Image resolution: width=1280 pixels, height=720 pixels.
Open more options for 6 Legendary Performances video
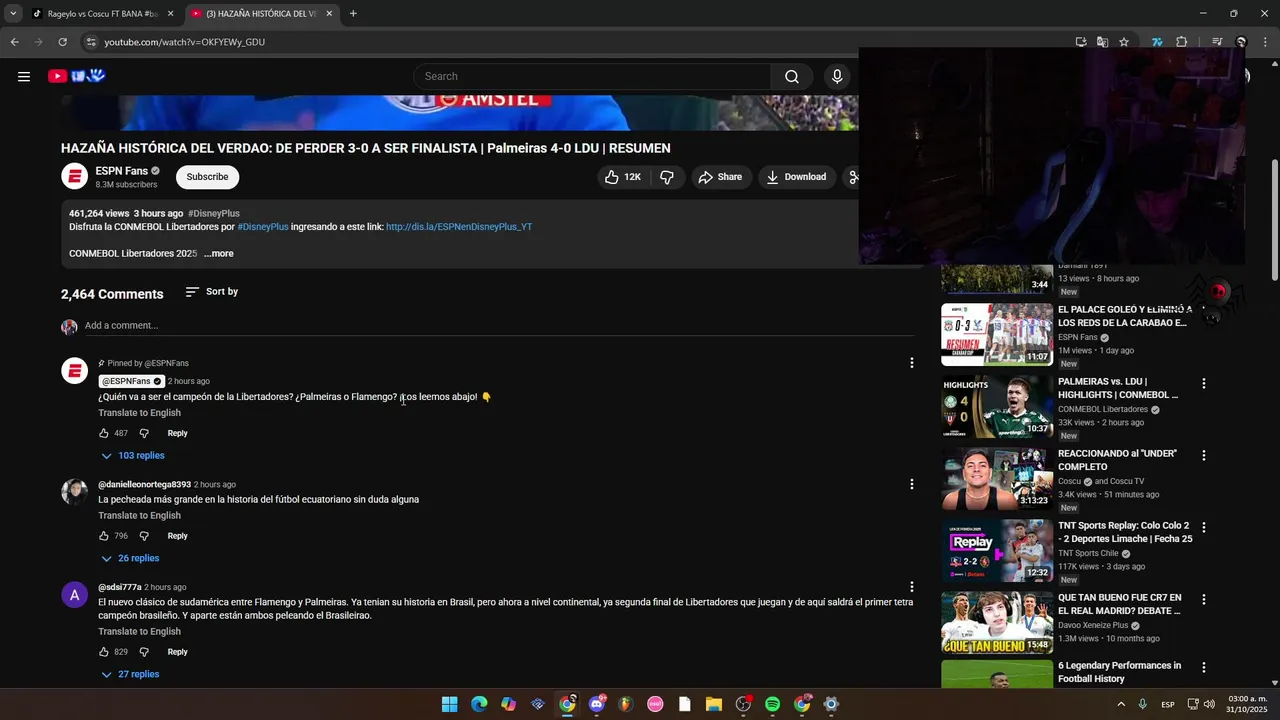(x=1203, y=668)
